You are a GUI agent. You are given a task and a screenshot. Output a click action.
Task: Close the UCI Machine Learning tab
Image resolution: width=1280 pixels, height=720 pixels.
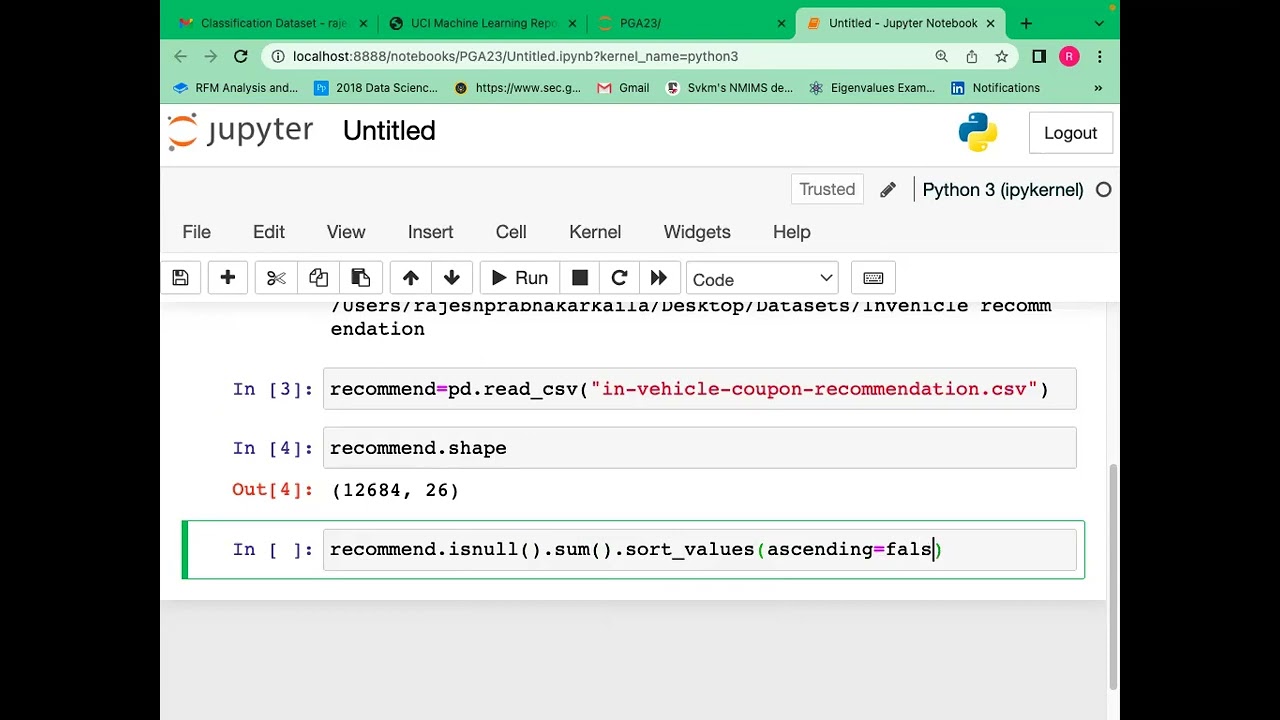click(572, 23)
